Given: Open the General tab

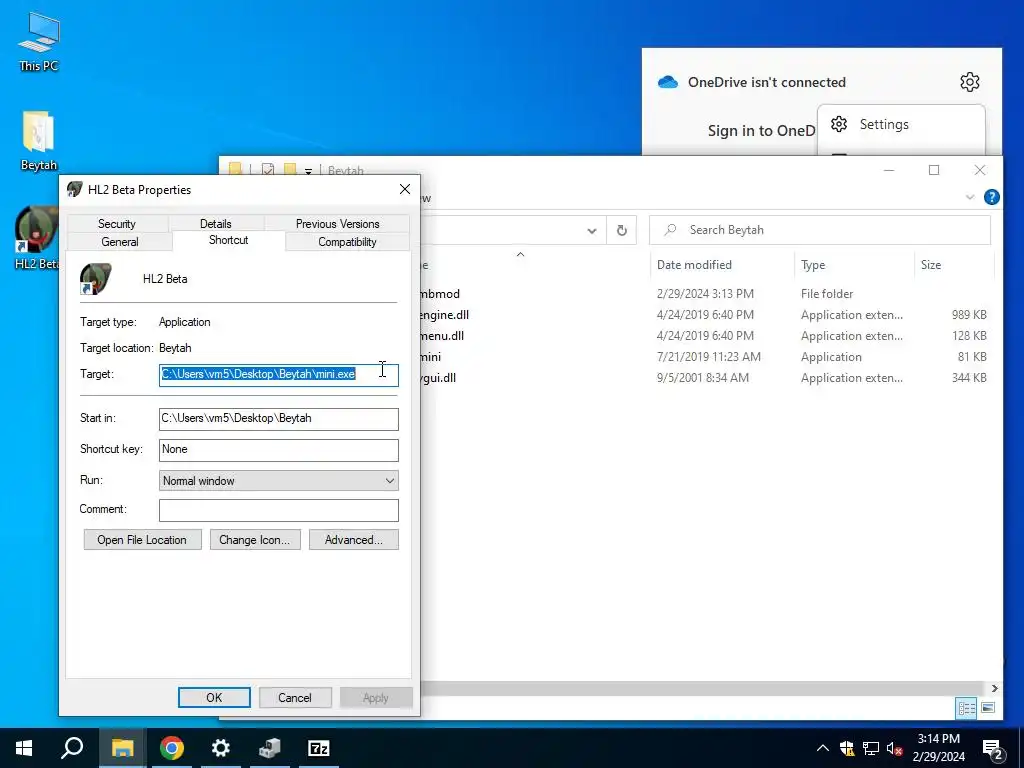Looking at the screenshot, I should pyautogui.click(x=120, y=242).
